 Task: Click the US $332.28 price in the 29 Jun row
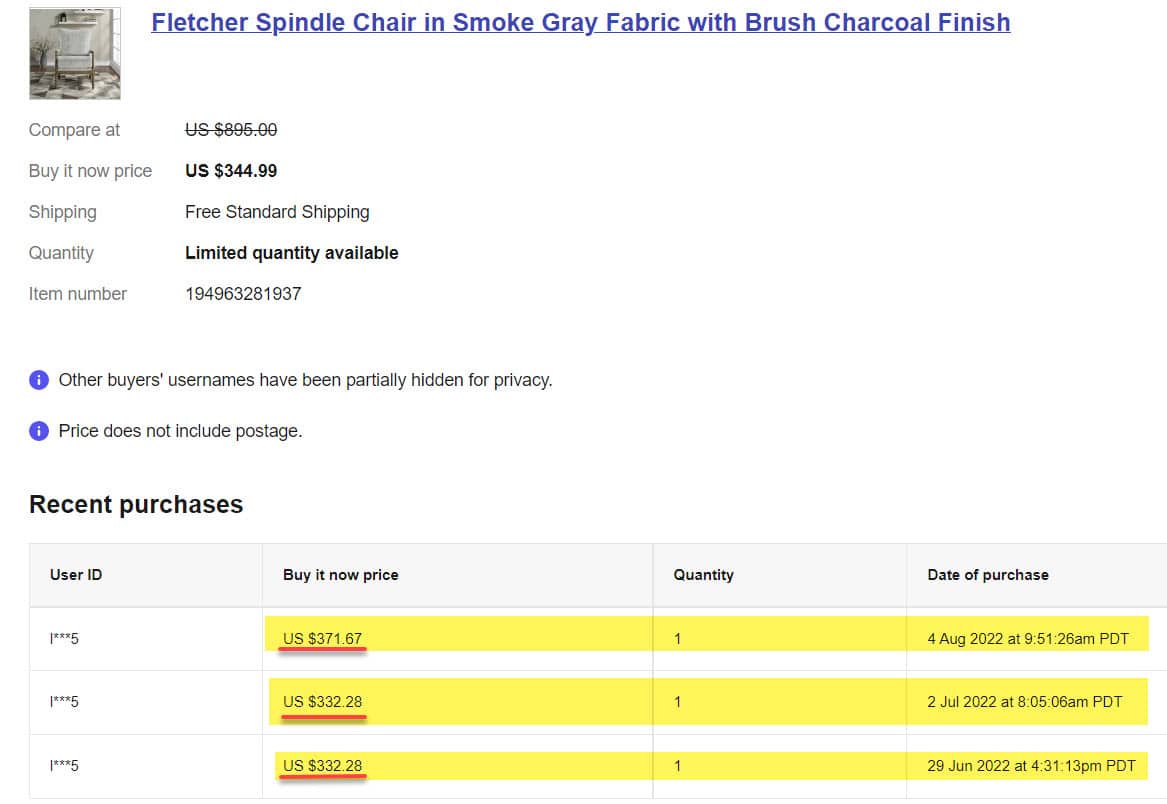(x=322, y=766)
